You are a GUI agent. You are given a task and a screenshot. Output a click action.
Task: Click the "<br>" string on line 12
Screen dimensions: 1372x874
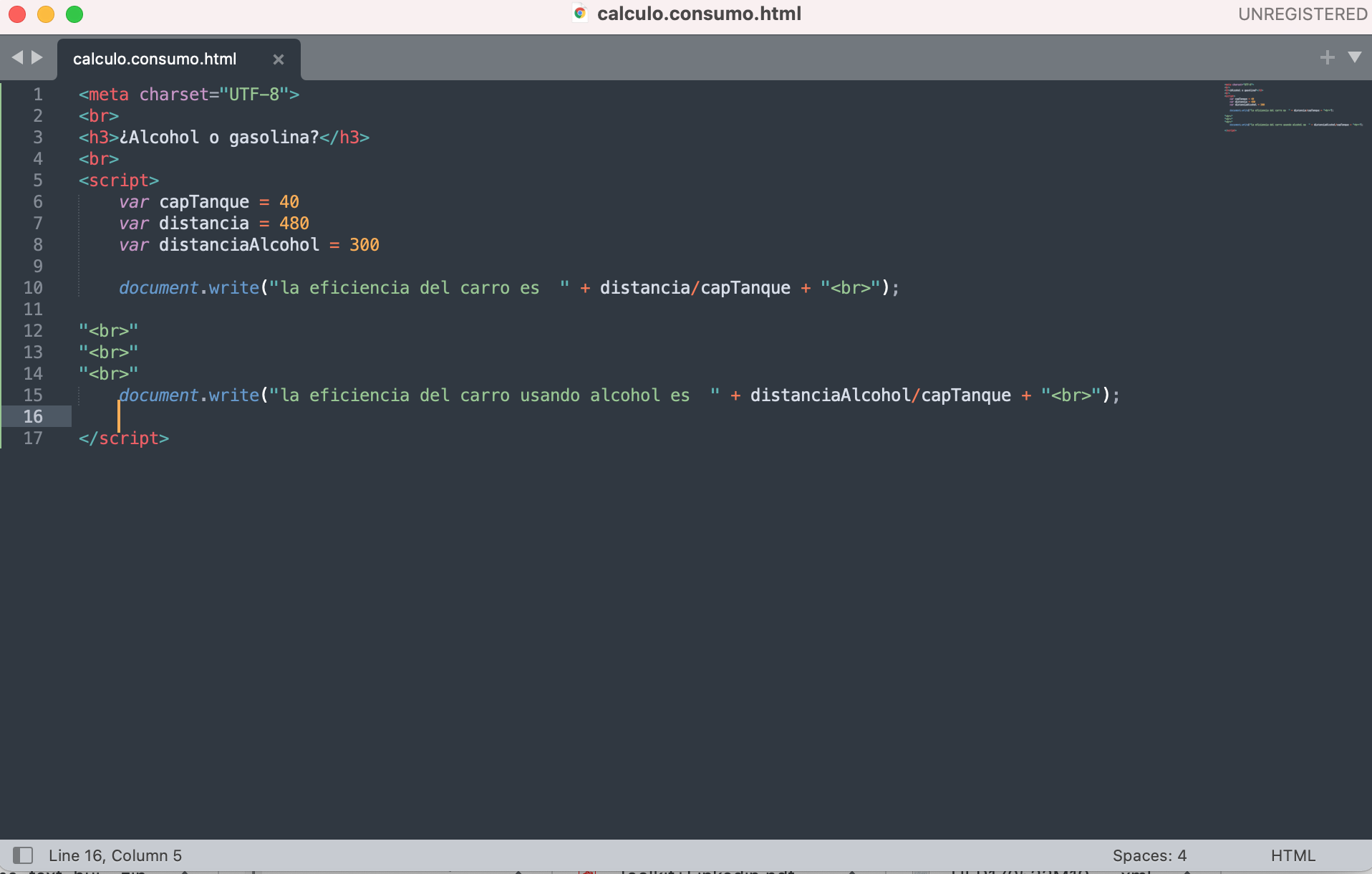(x=109, y=331)
